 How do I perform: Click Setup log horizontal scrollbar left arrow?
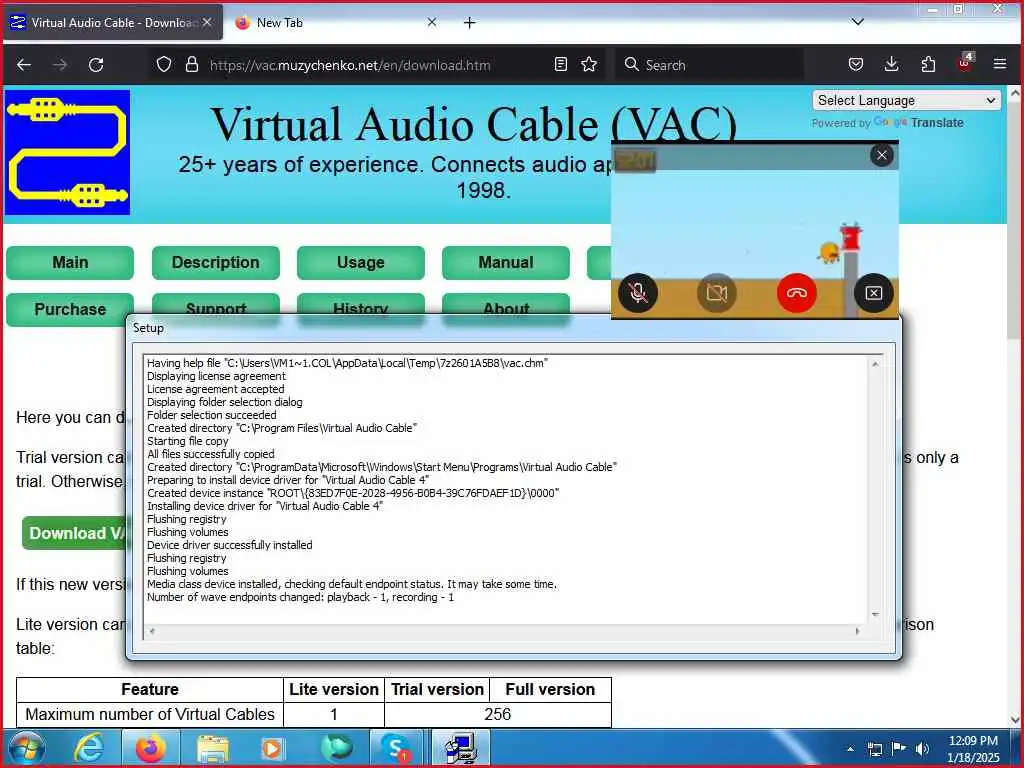click(152, 631)
